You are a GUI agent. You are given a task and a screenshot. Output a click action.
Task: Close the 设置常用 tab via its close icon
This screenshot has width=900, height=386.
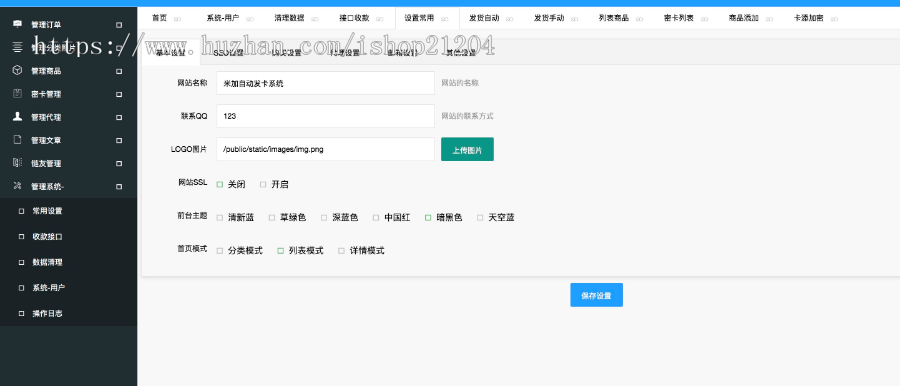(445, 18)
